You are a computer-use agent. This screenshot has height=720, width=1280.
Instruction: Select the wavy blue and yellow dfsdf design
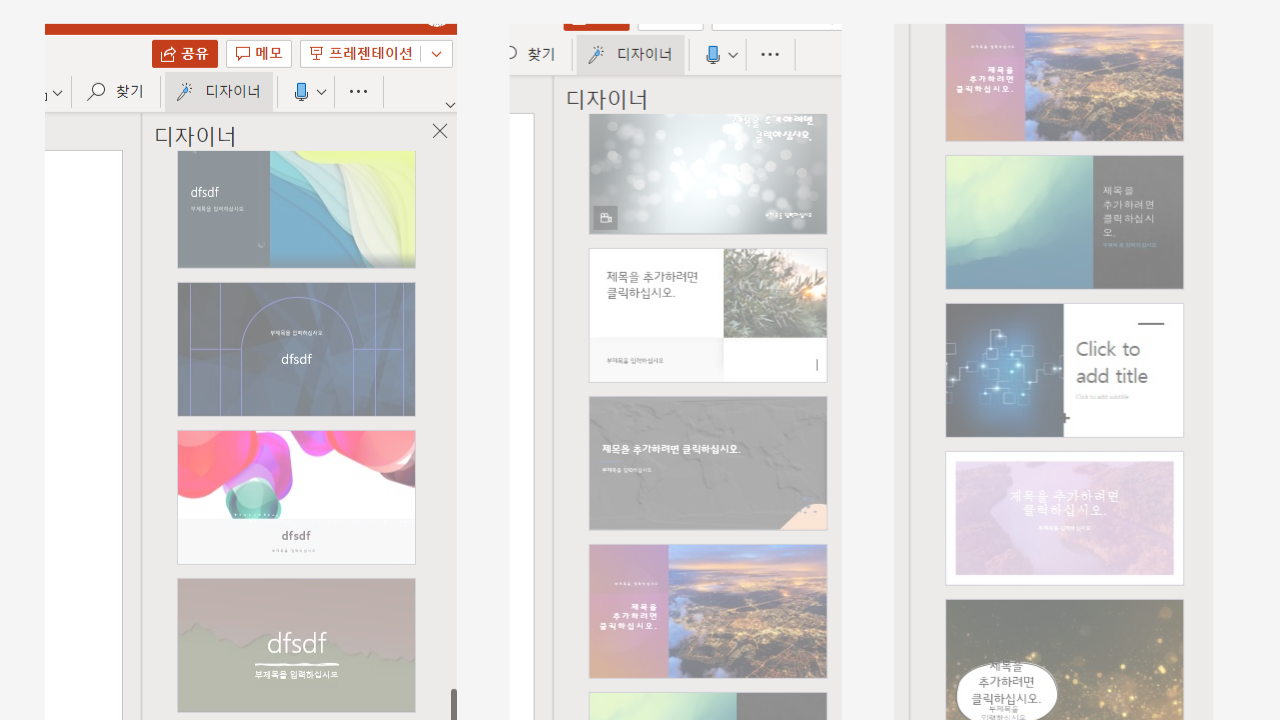pyautogui.click(x=297, y=209)
